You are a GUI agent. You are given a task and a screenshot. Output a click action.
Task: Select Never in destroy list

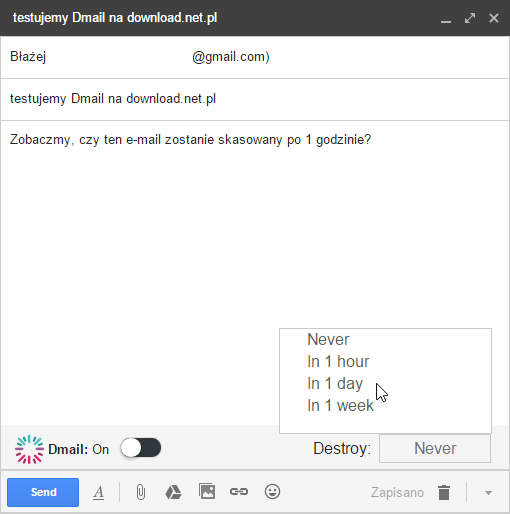pos(328,339)
